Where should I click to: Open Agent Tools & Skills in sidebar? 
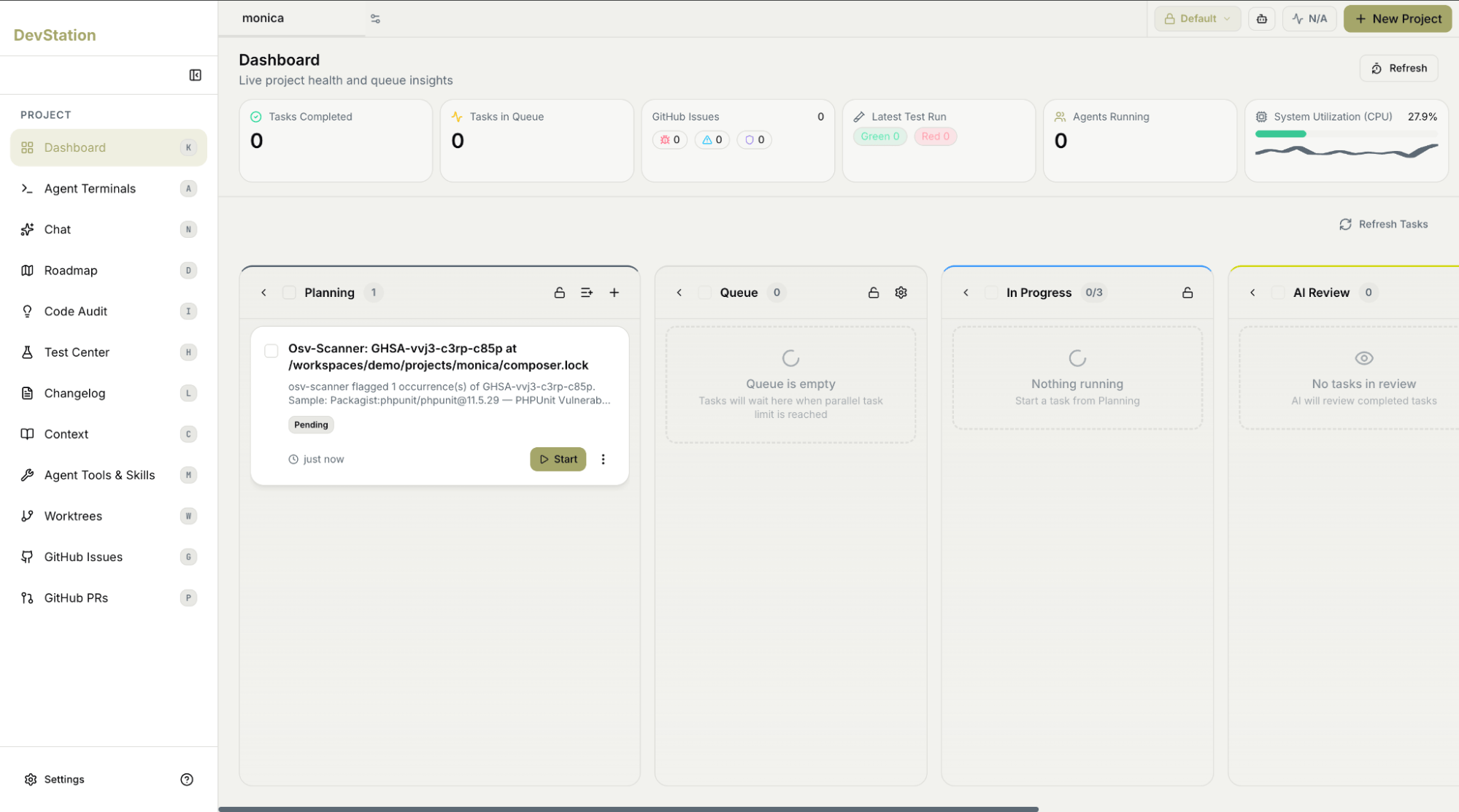point(109,475)
